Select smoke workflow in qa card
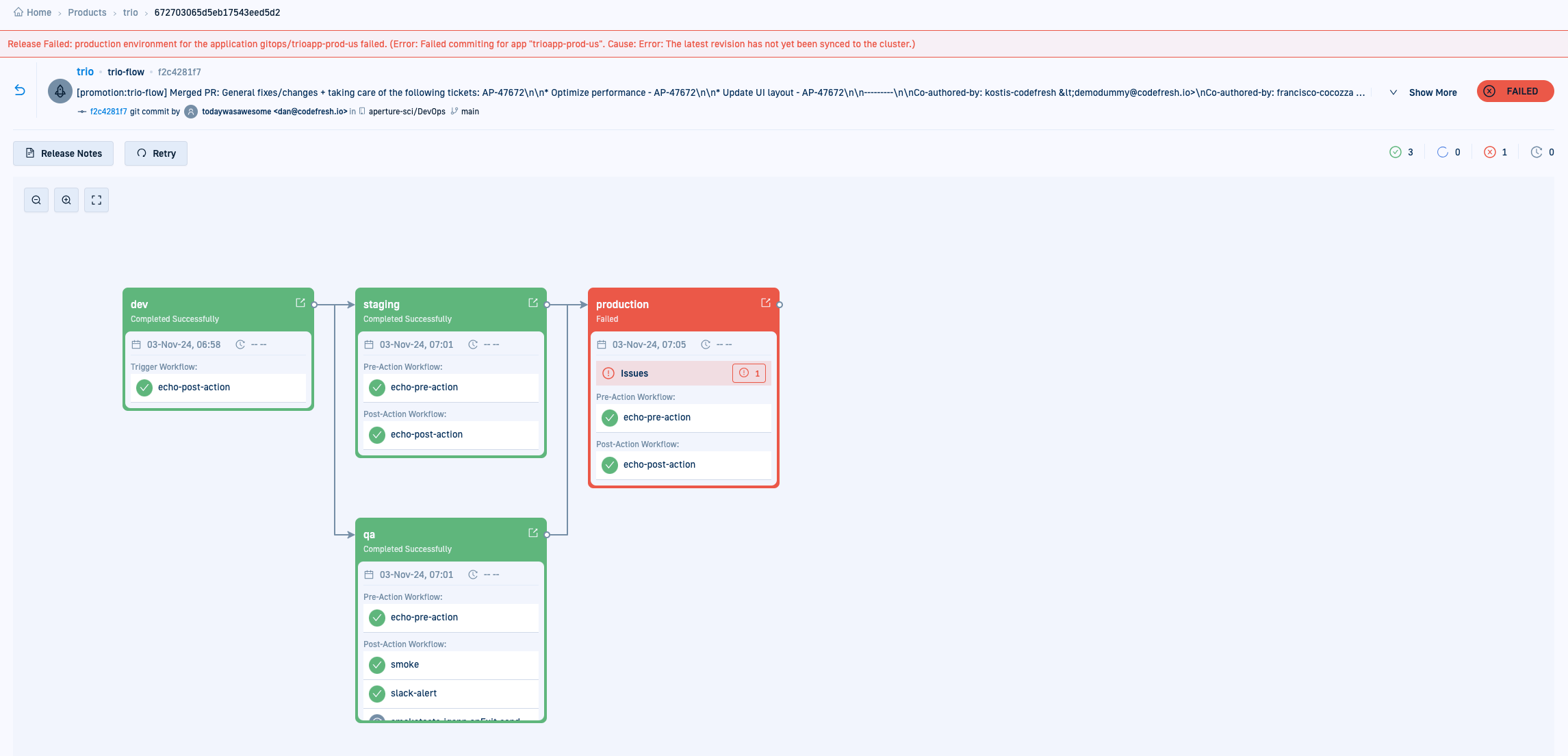This screenshot has height=756, width=1568. click(x=404, y=664)
